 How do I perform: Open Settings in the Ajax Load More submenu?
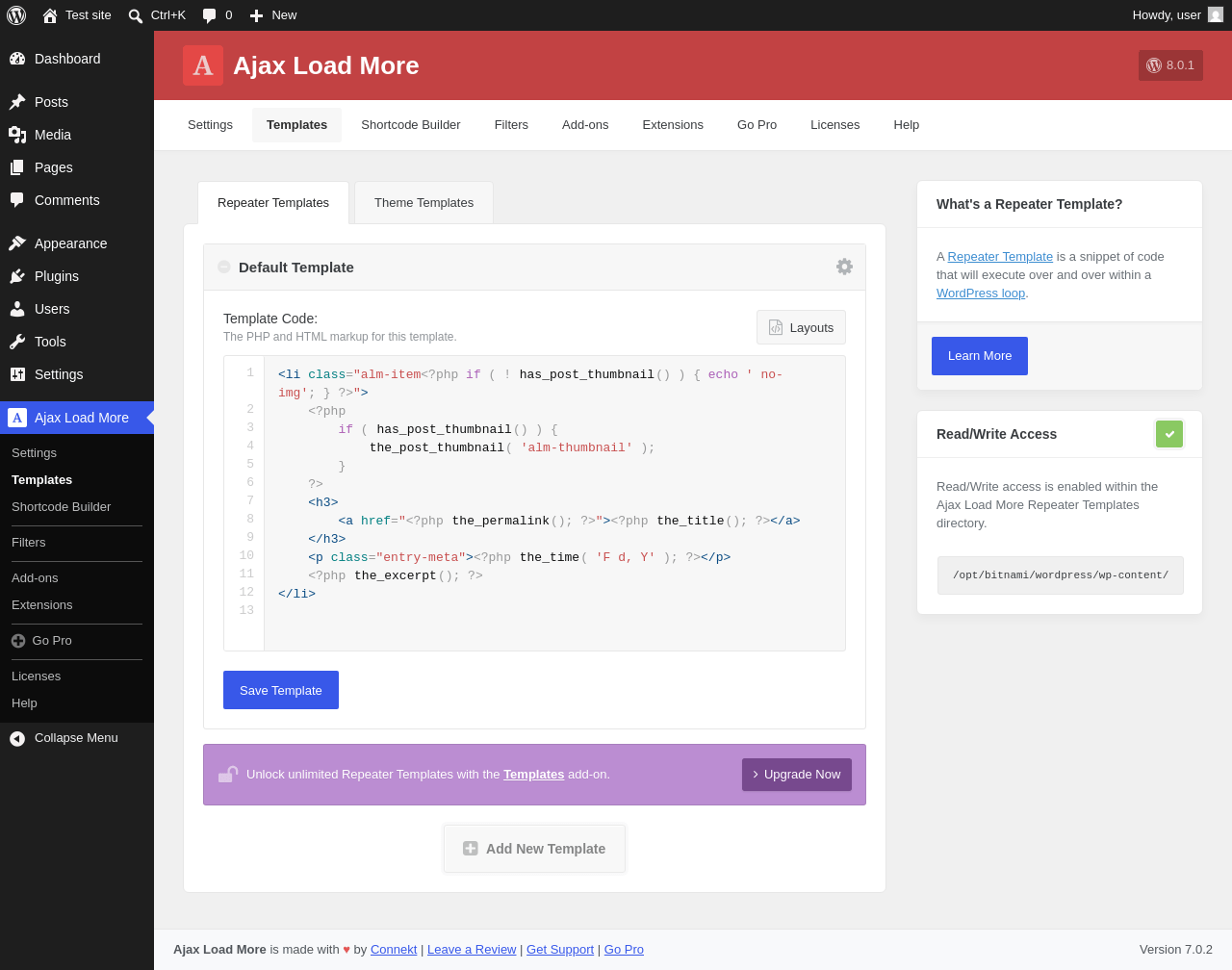point(35,453)
